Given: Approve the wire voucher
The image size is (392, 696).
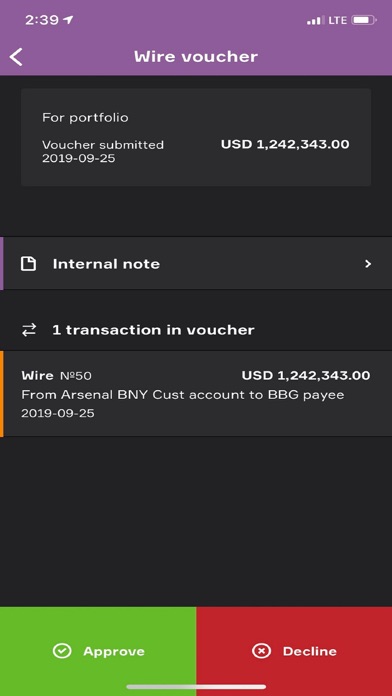Looking at the screenshot, I should coord(98,651).
